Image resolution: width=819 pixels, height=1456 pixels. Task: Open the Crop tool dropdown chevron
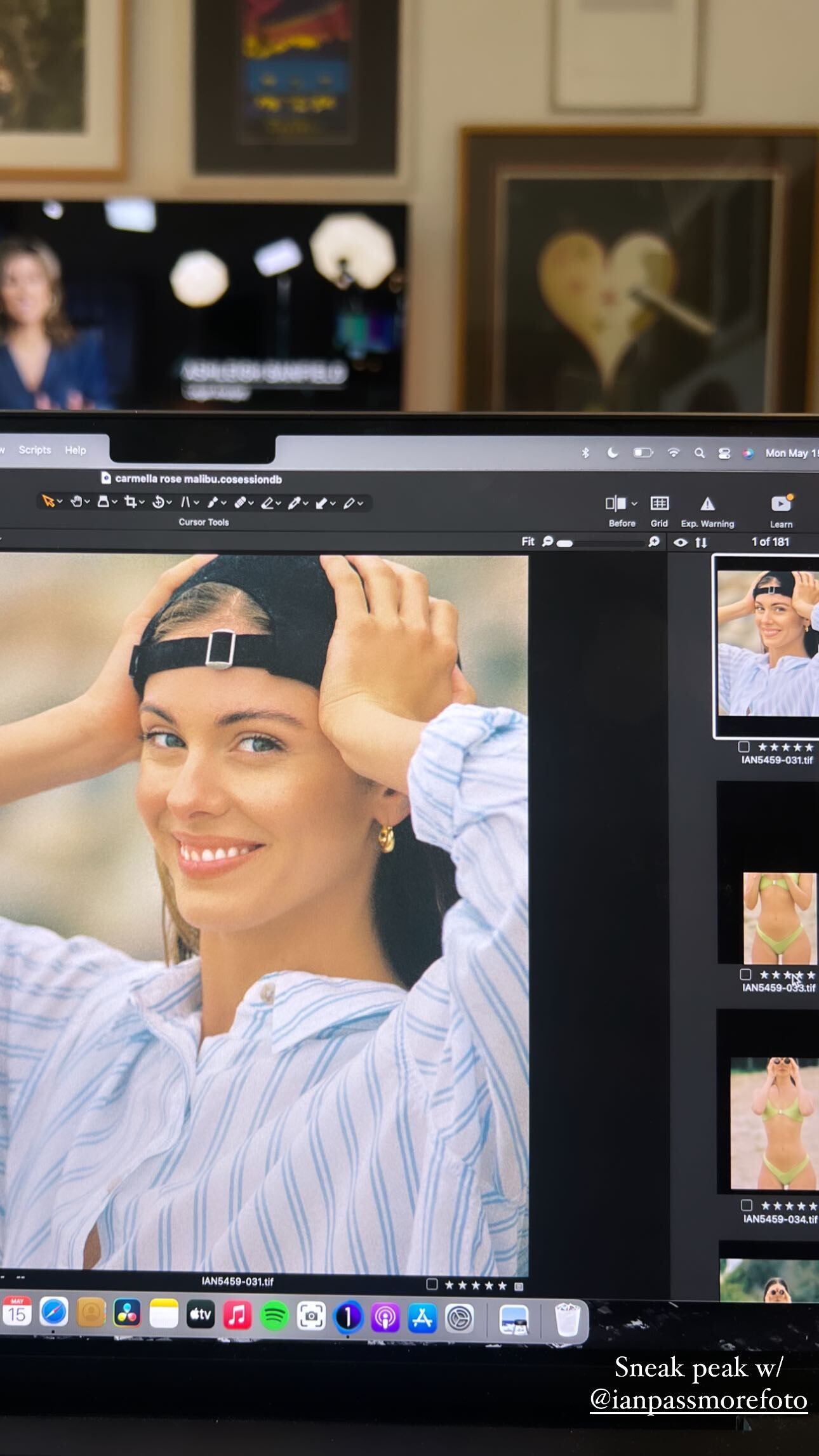[142, 503]
